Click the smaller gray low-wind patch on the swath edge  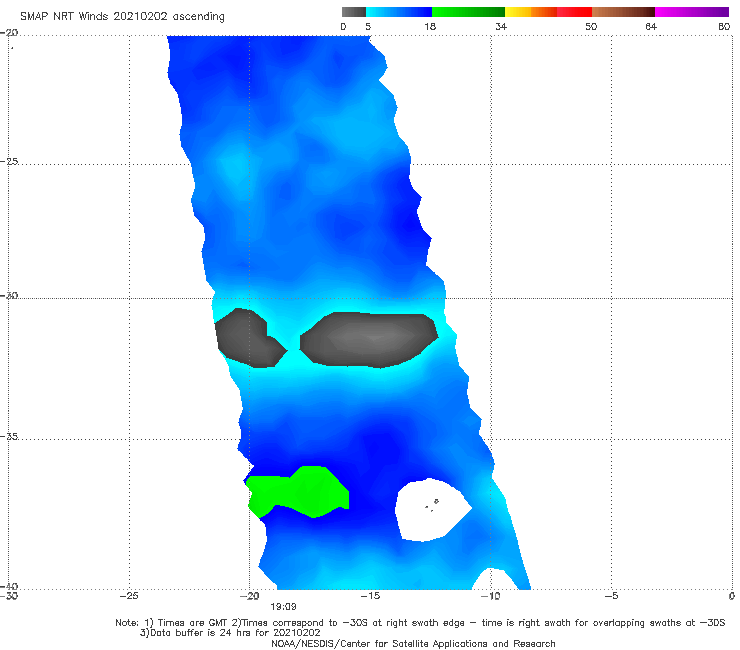(x=249, y=338)
